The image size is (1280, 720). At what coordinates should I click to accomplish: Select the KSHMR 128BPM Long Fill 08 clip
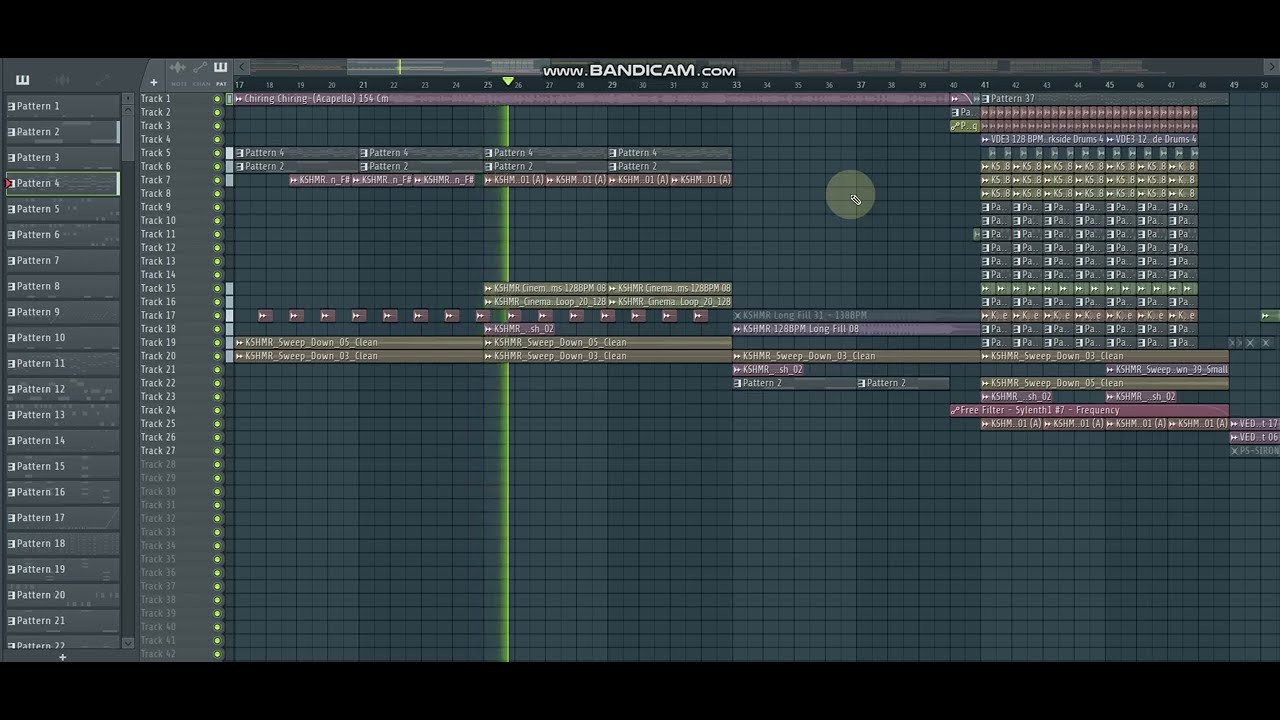click(857, 329)
